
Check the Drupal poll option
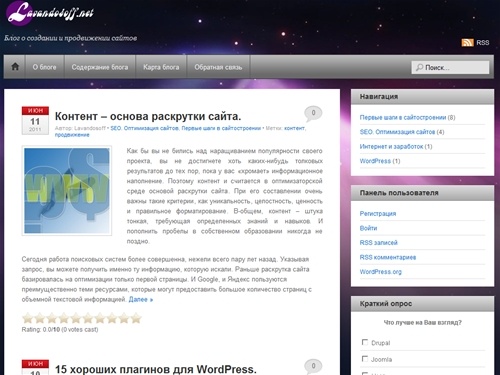coord(365,342)
